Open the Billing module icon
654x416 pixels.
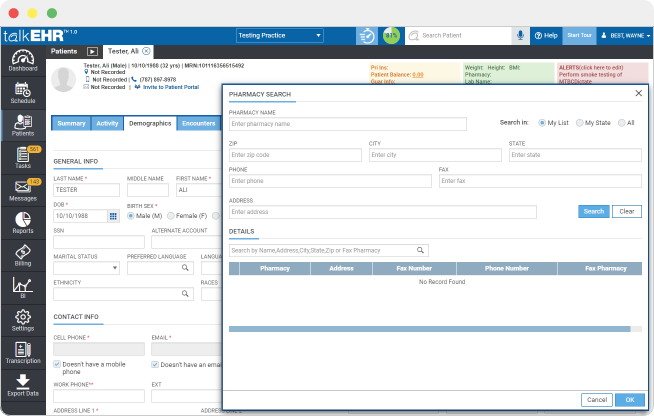[22, 254]
